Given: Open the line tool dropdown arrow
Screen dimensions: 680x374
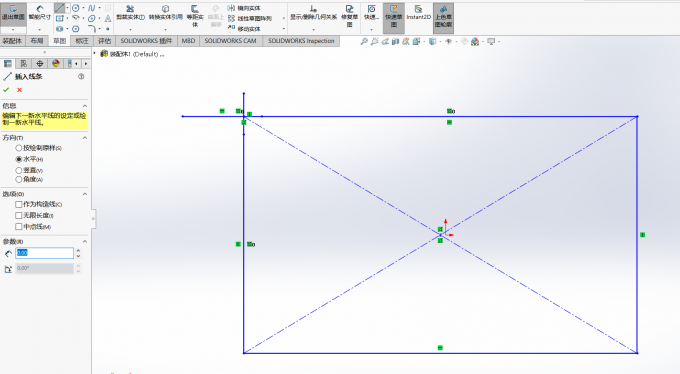Looking at the screenshot, I should pos(68,8).
